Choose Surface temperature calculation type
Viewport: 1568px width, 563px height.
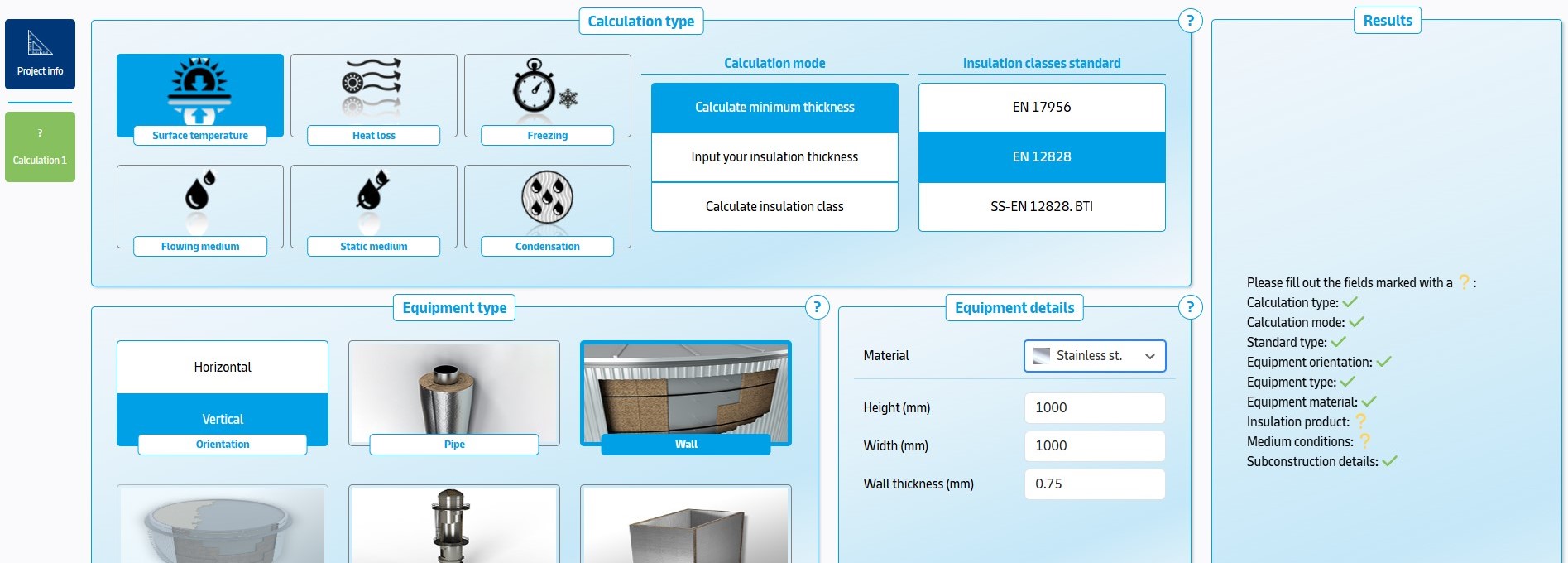point(200,99)
